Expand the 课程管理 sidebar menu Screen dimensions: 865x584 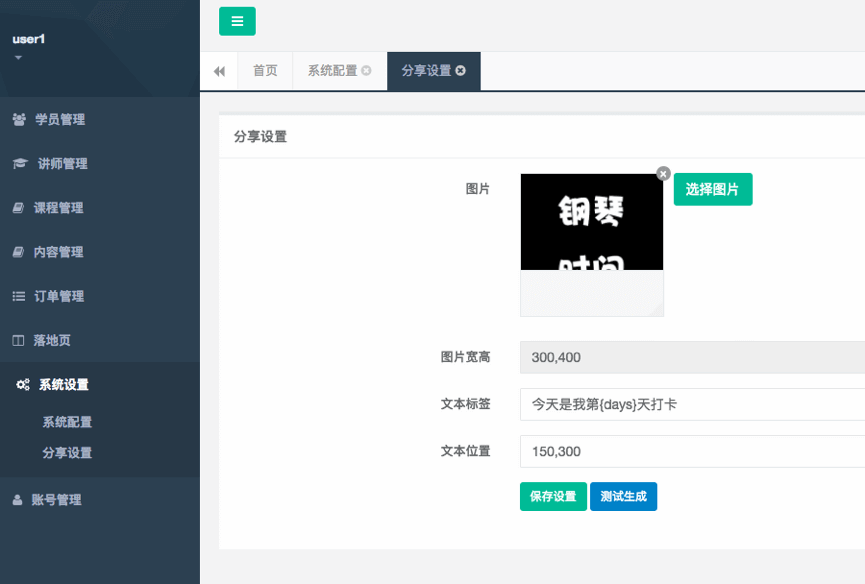tap(58, 208)
